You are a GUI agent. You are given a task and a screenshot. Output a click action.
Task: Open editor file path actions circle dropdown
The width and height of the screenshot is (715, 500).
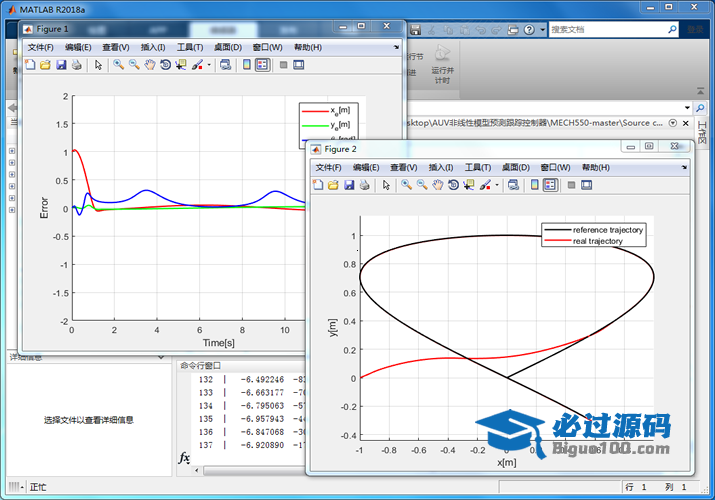(672, 123)
